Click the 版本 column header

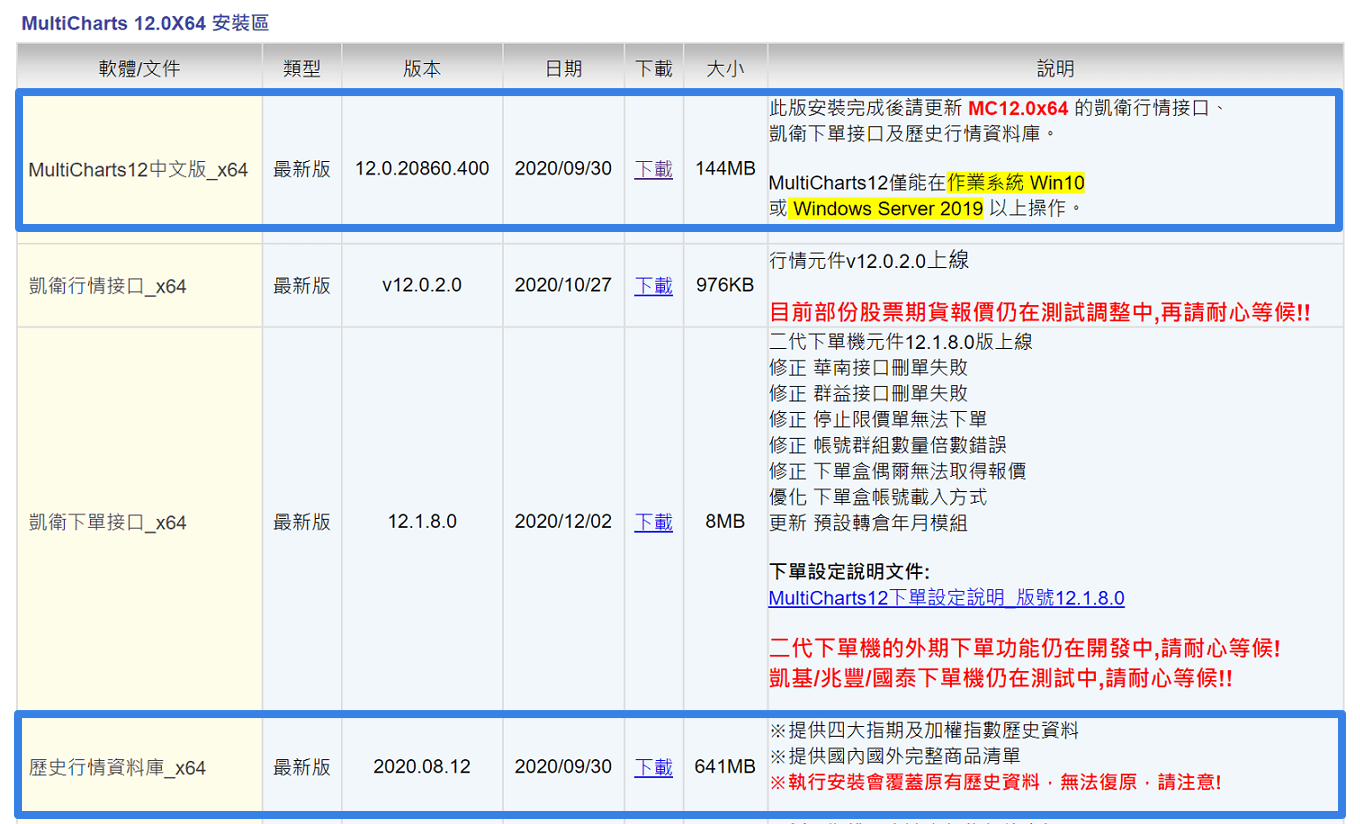pyautogui.click(x=422, y=68)
